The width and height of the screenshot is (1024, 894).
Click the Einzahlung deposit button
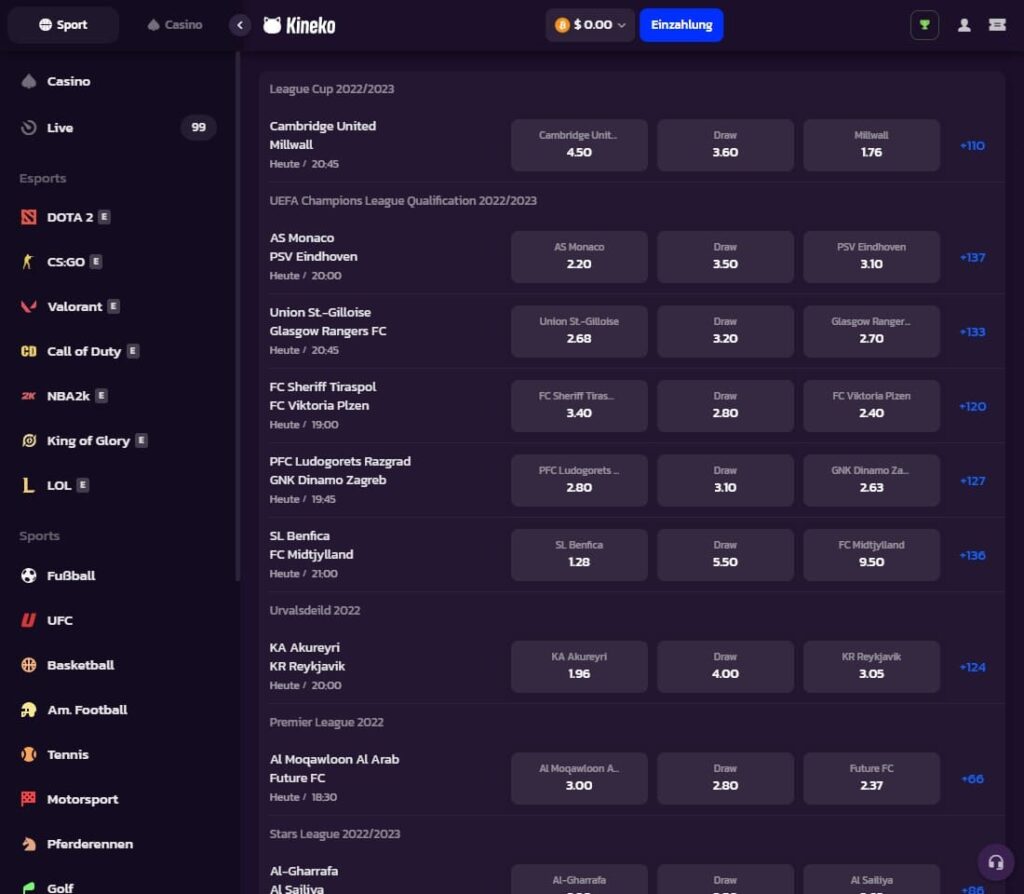[681, 25]
